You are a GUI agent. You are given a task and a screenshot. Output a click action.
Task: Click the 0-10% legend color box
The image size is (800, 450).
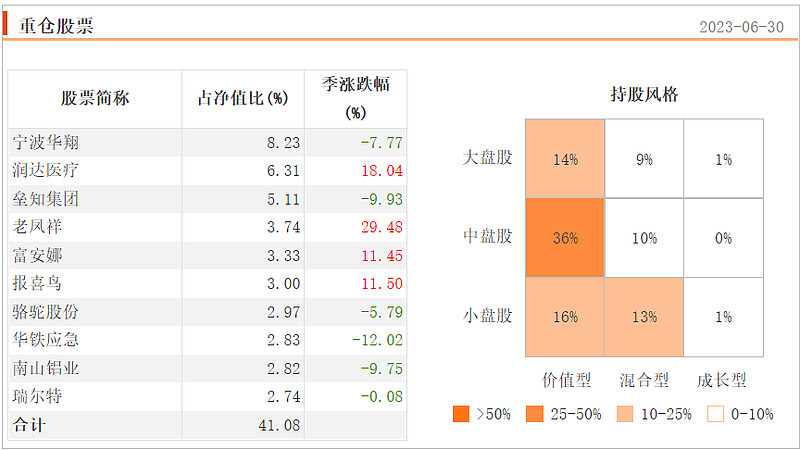[715, 413]
